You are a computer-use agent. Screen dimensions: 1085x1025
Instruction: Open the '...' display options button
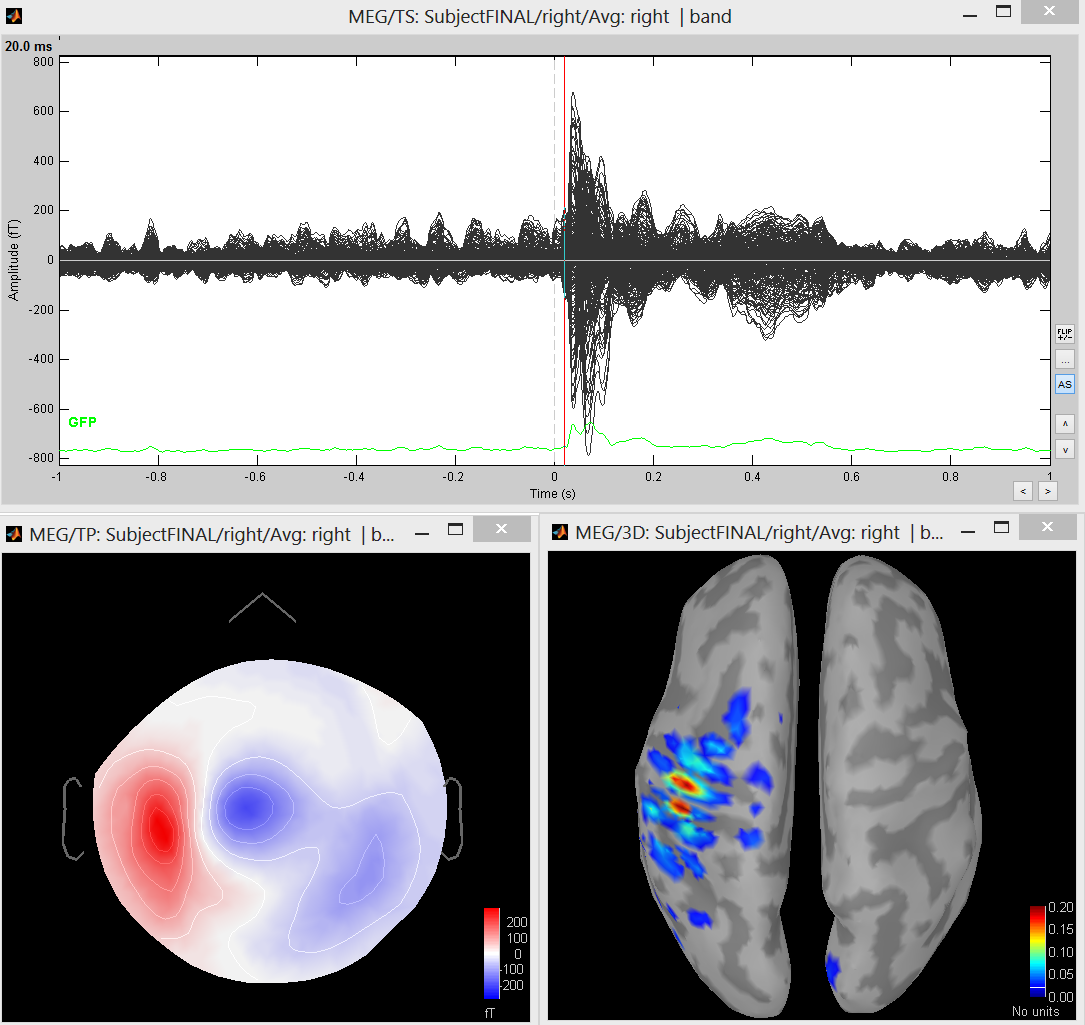1065,359
